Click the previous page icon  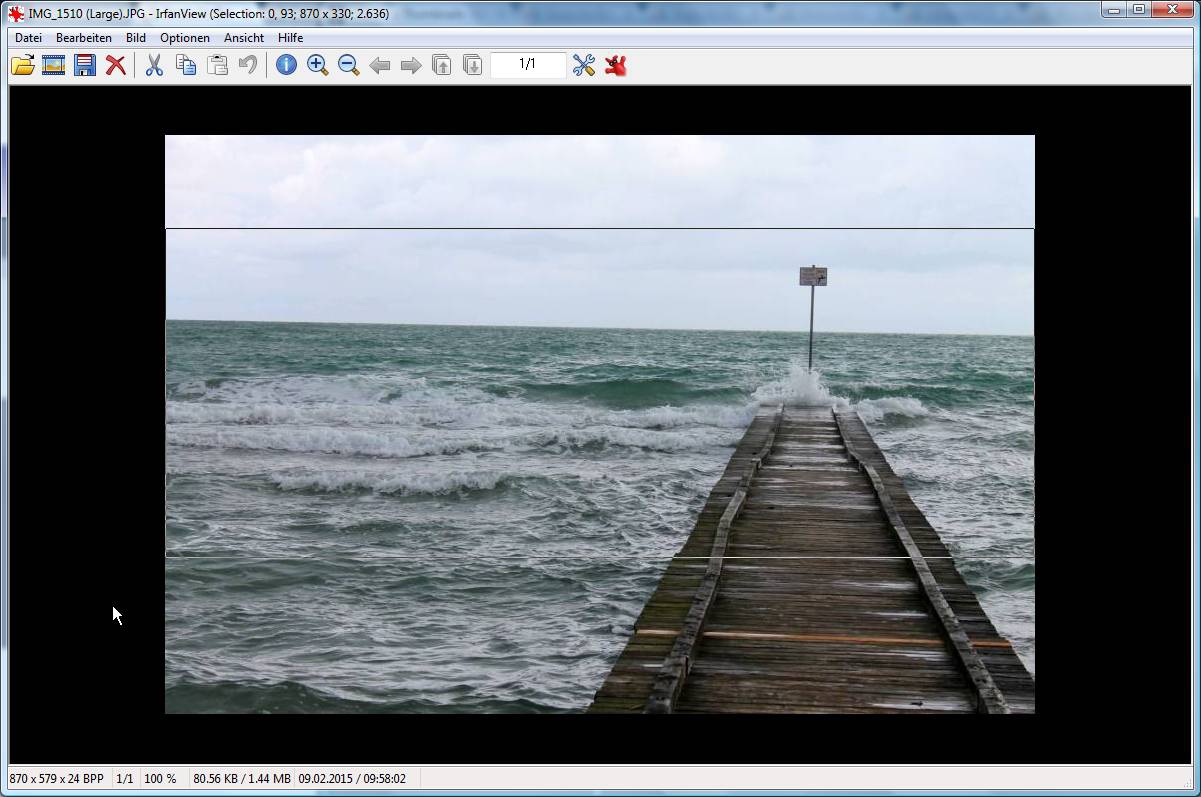[442, 65]
